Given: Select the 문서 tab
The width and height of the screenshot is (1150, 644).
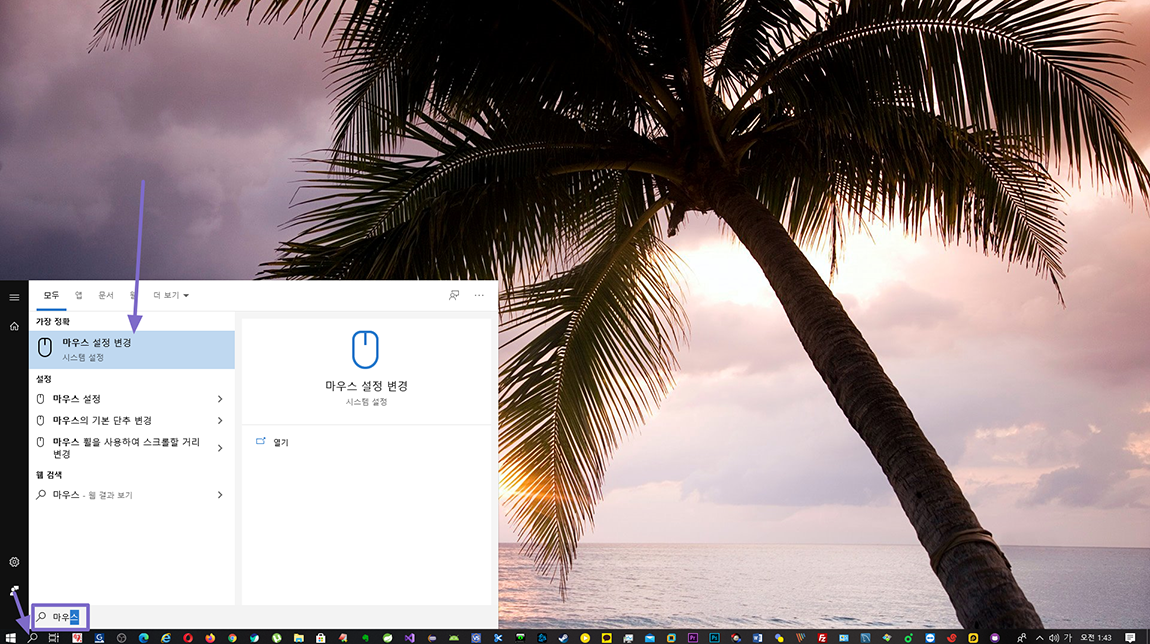Looking at the screenshot, I should click(x=106, y=295).
